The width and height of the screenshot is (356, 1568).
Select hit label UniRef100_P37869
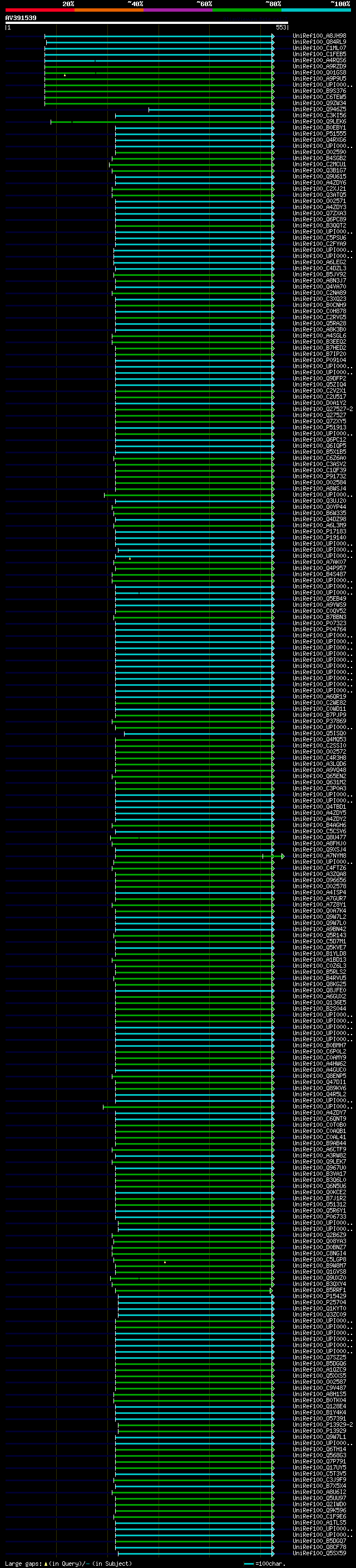[x=319, y=721]
